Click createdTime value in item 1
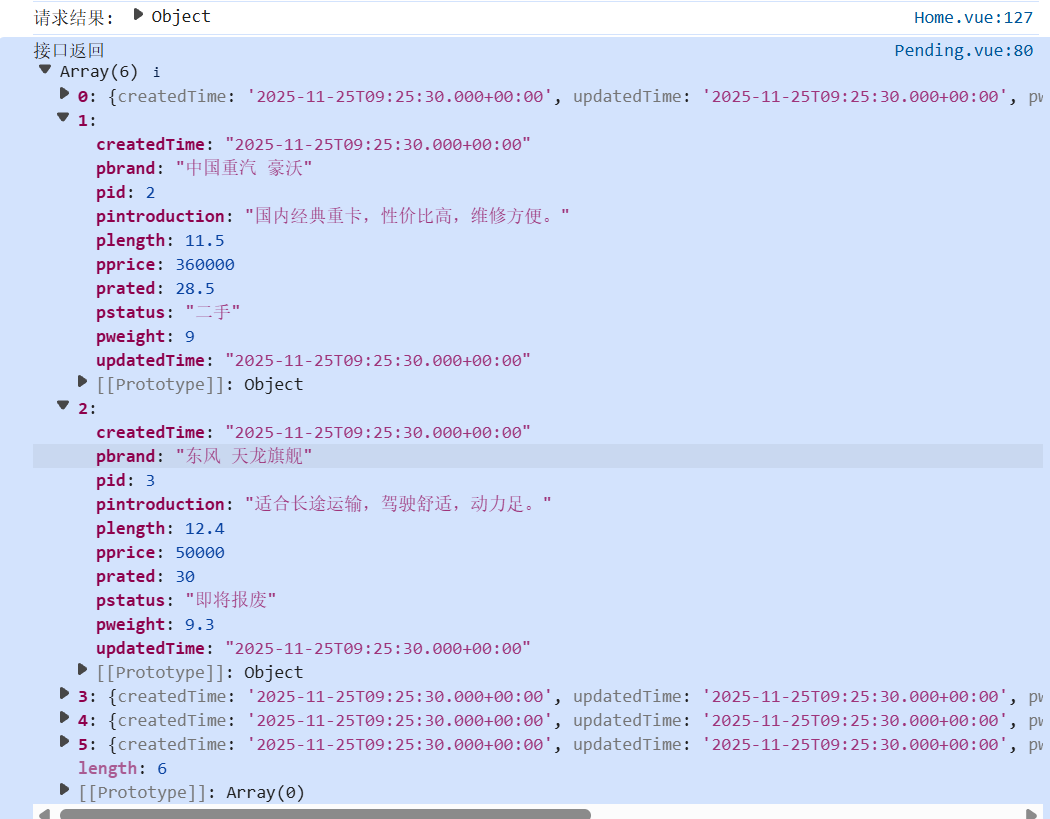1050x819 pixels. 378,145
